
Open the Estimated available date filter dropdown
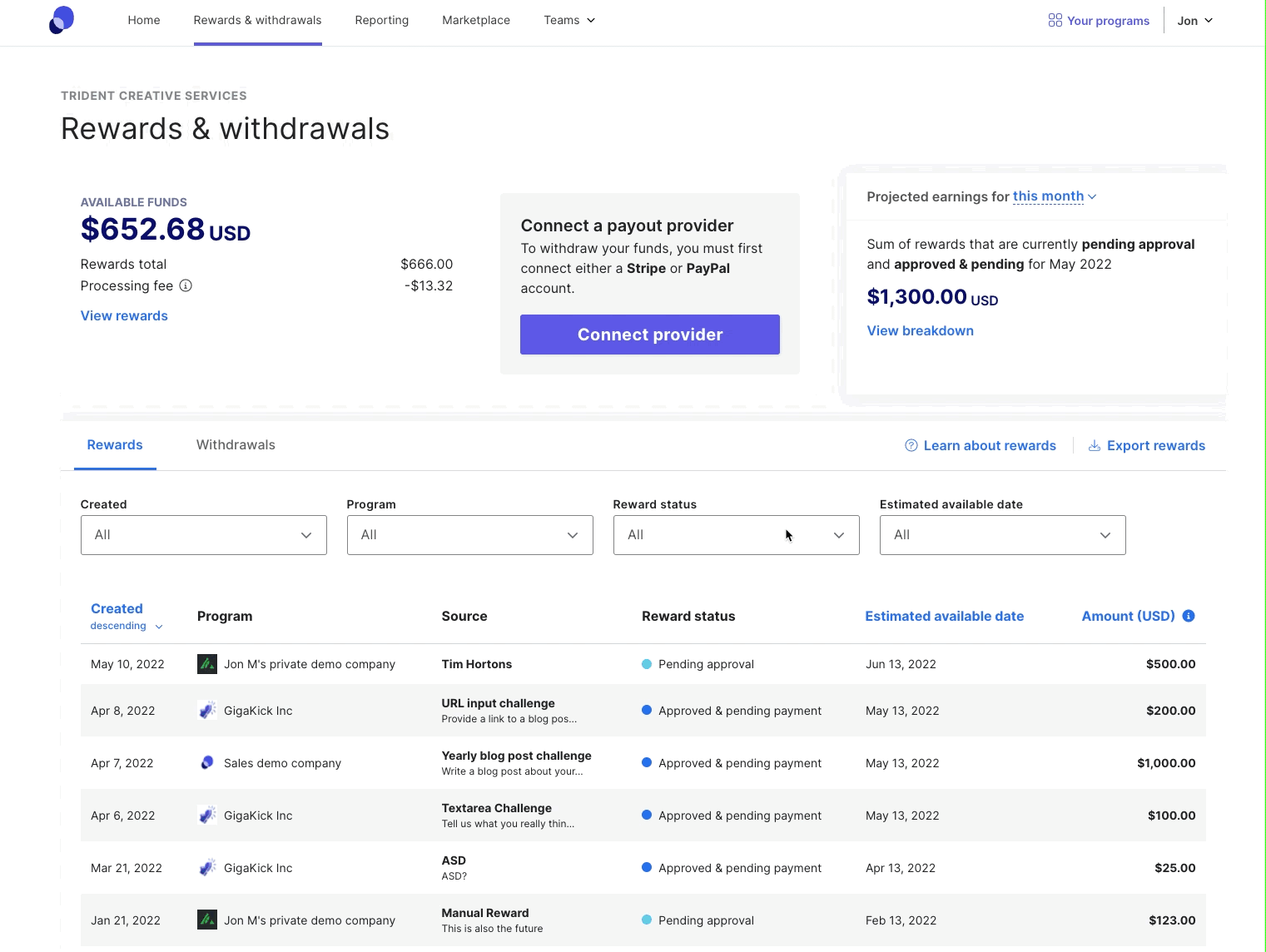[1003, 535]
